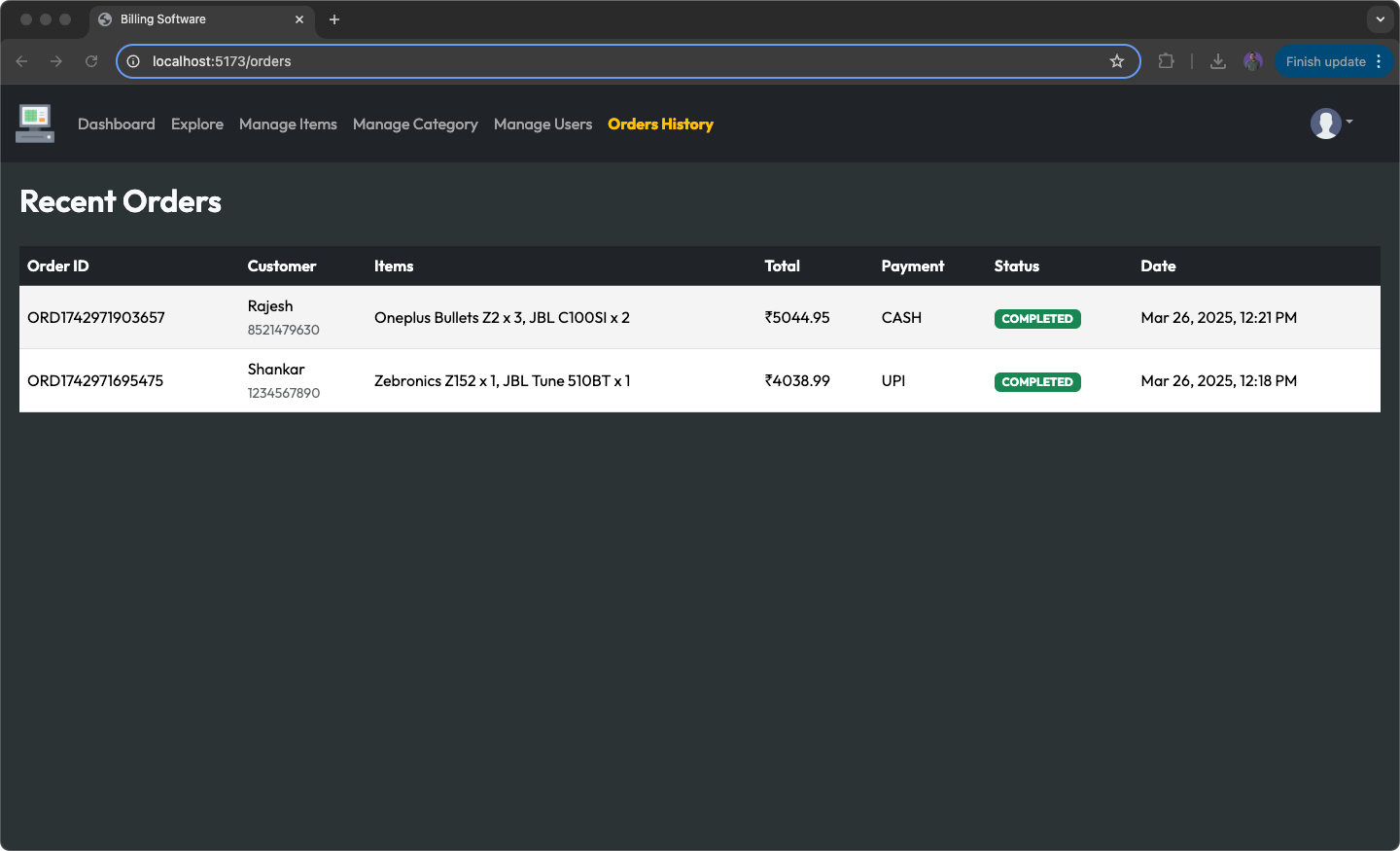Click COMPLETED badge for Rajesh's order

(x=1037, y=319)
